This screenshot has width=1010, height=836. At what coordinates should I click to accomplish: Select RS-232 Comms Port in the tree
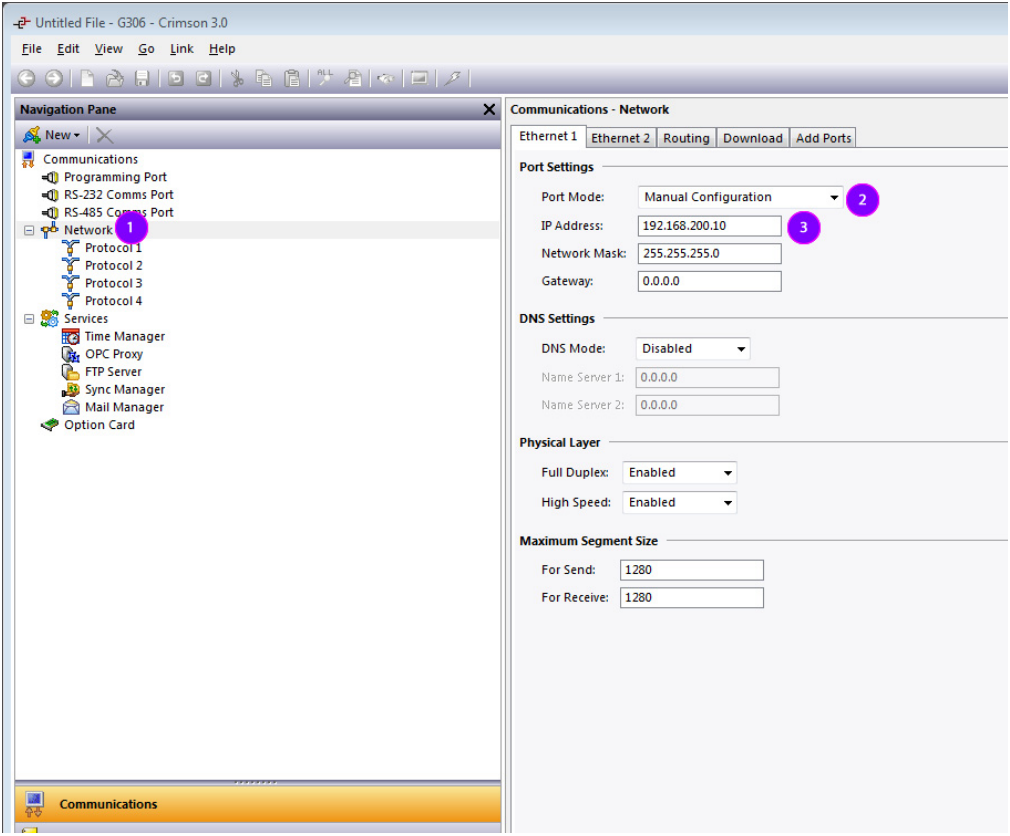(x=119, y=195)
